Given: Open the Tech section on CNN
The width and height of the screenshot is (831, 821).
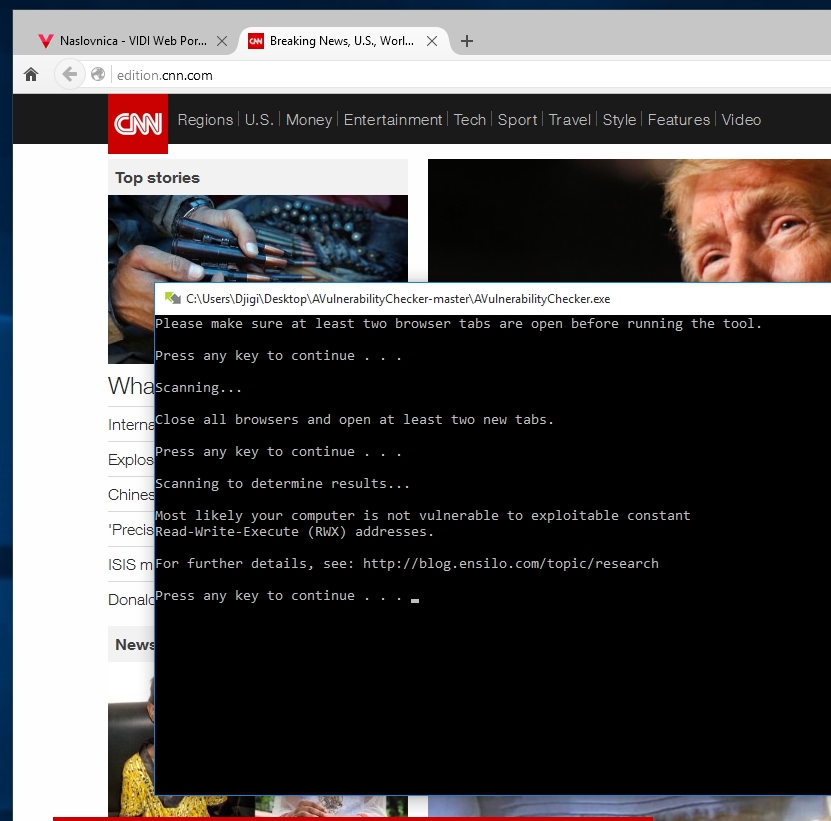Looking at the screenshot, I should (470, 120).
